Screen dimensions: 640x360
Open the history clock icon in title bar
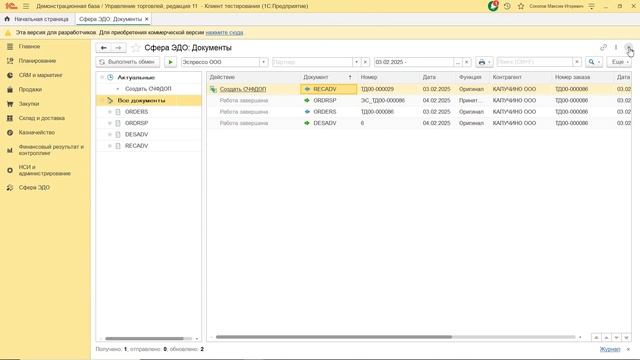click(x=507, y=6)
